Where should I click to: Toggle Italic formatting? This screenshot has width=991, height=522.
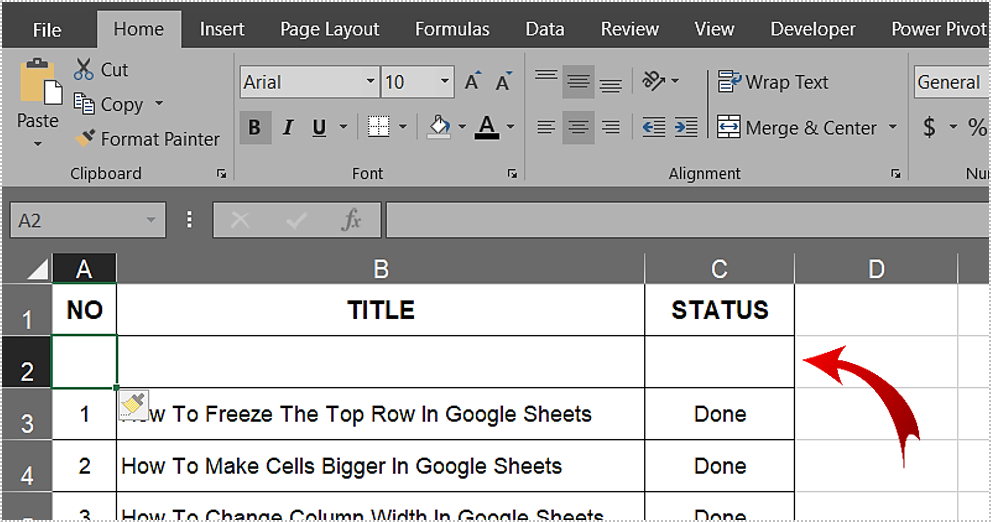point(288,128)
